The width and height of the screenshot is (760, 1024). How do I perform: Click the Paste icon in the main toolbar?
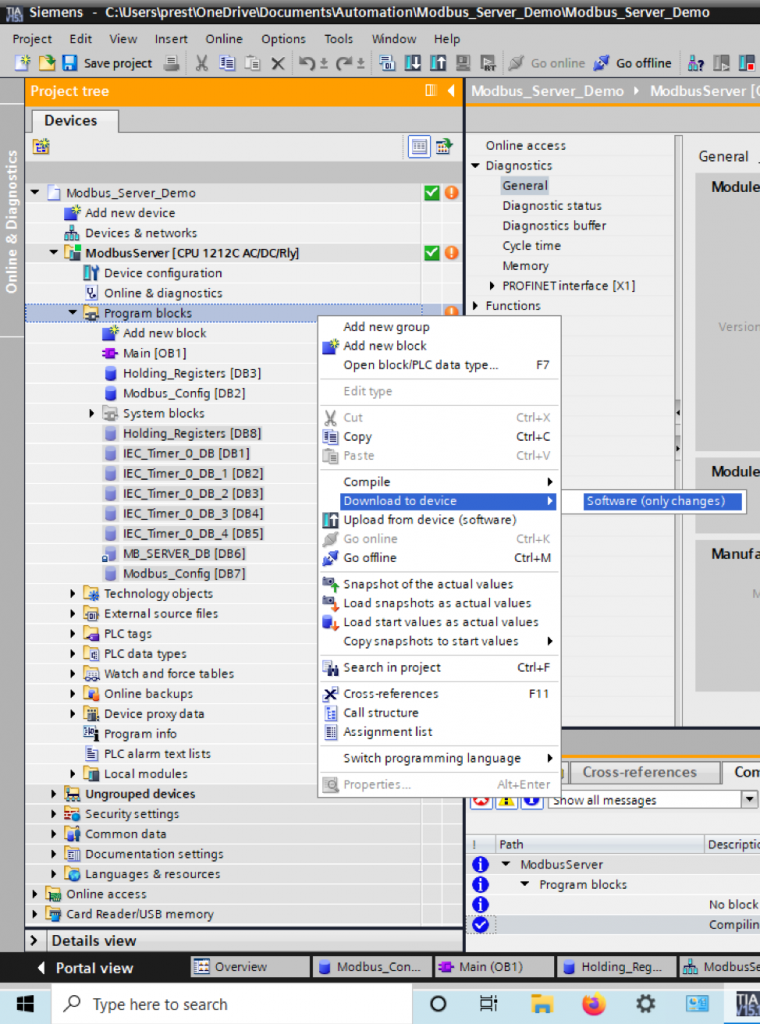(x=253, y=63)
